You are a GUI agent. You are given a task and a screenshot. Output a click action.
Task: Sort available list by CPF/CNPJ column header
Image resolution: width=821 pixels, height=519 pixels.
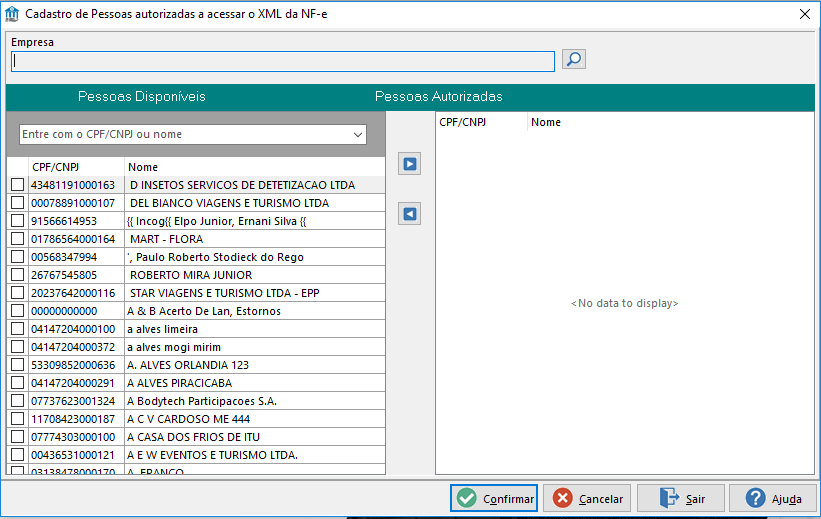pyautogui.click(x=76, y=167)
